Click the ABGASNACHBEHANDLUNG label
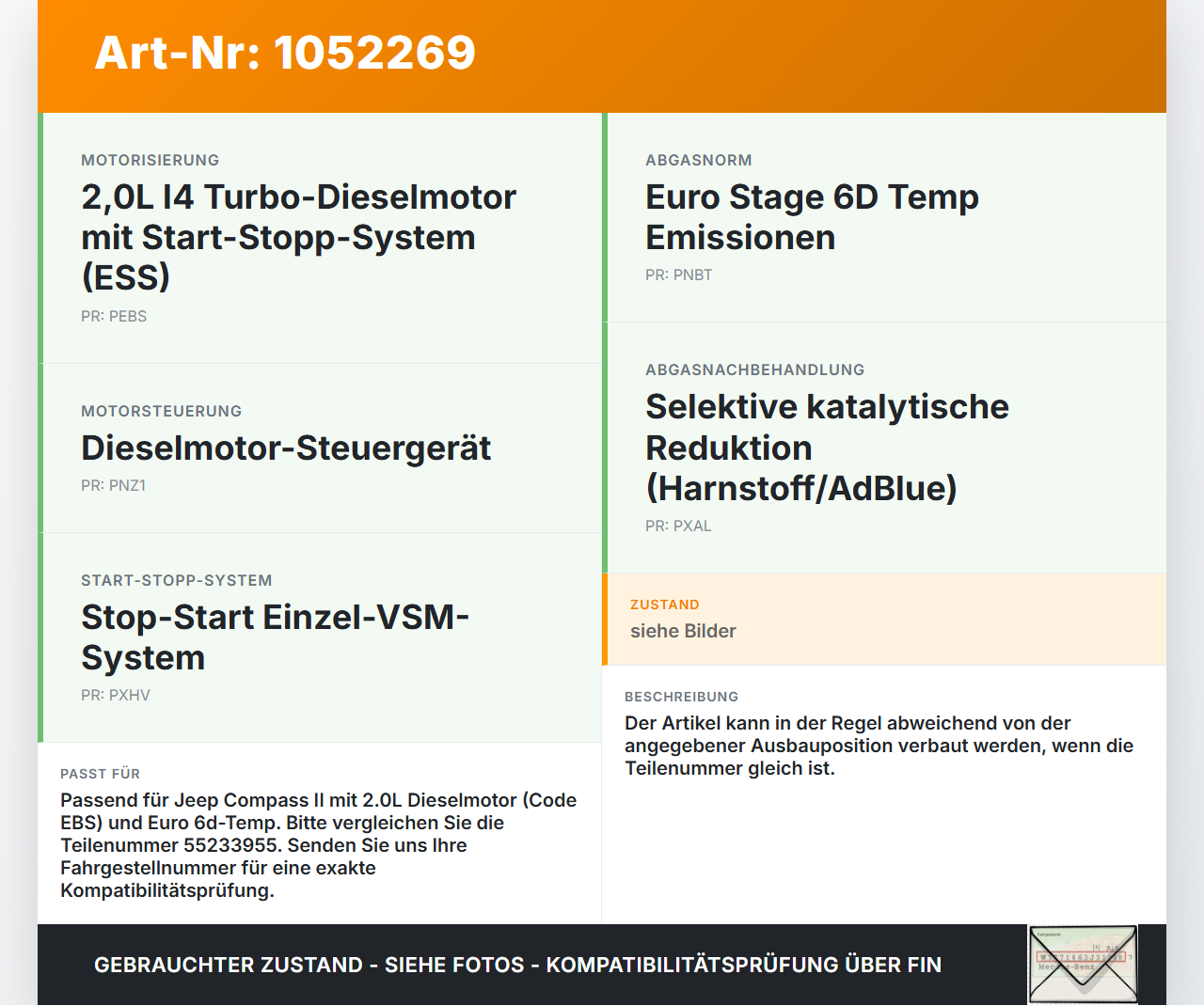1204x1006 pixels. 755,369
